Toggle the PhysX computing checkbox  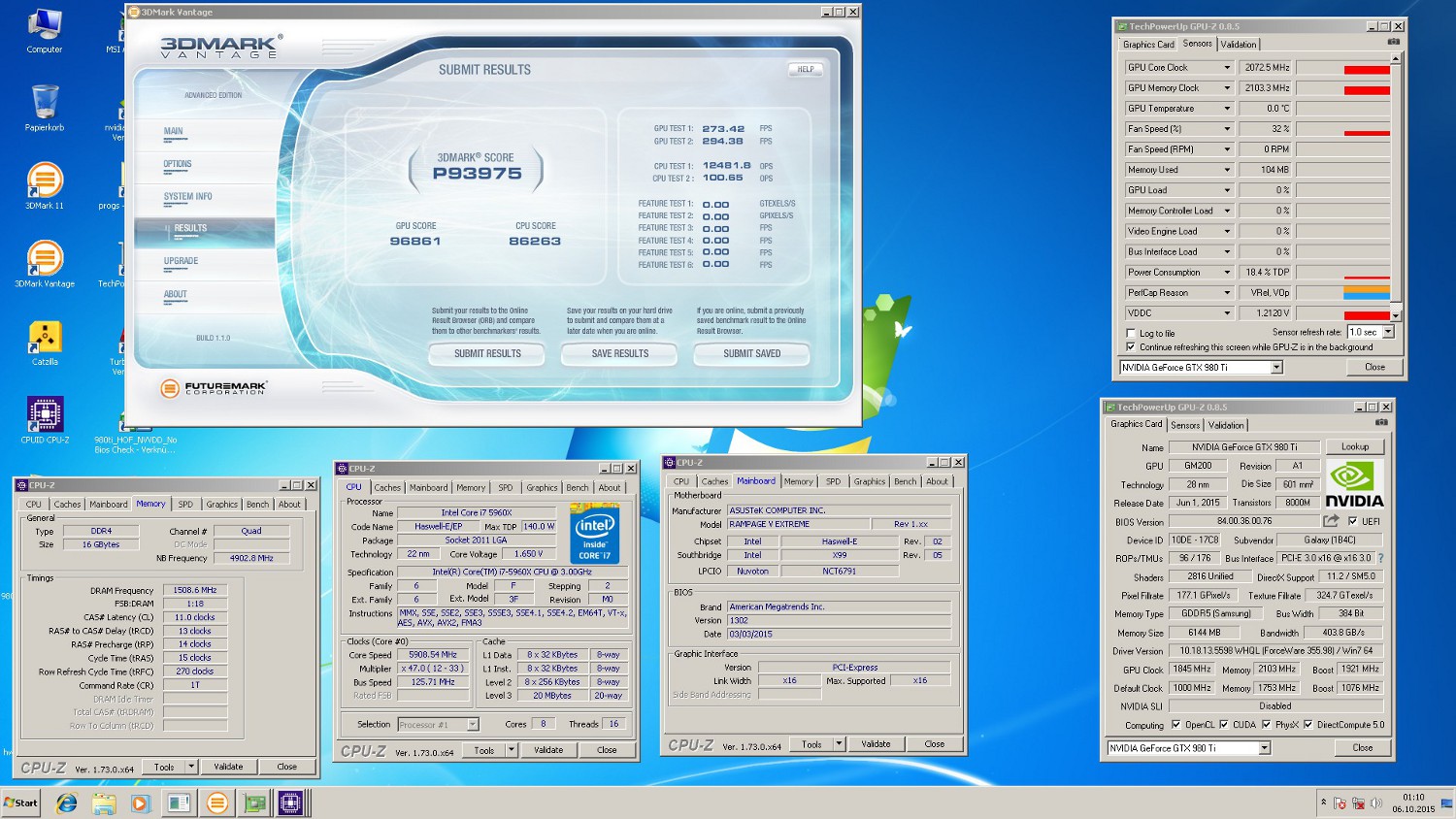tap(1266, 725)
